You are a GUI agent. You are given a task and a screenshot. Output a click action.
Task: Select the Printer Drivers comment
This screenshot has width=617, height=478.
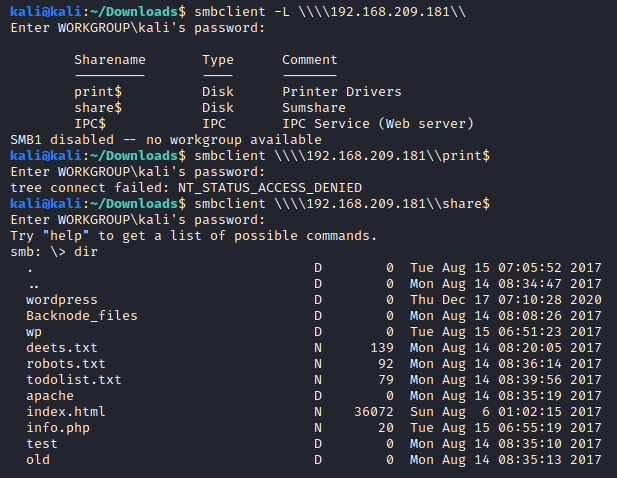342,91
